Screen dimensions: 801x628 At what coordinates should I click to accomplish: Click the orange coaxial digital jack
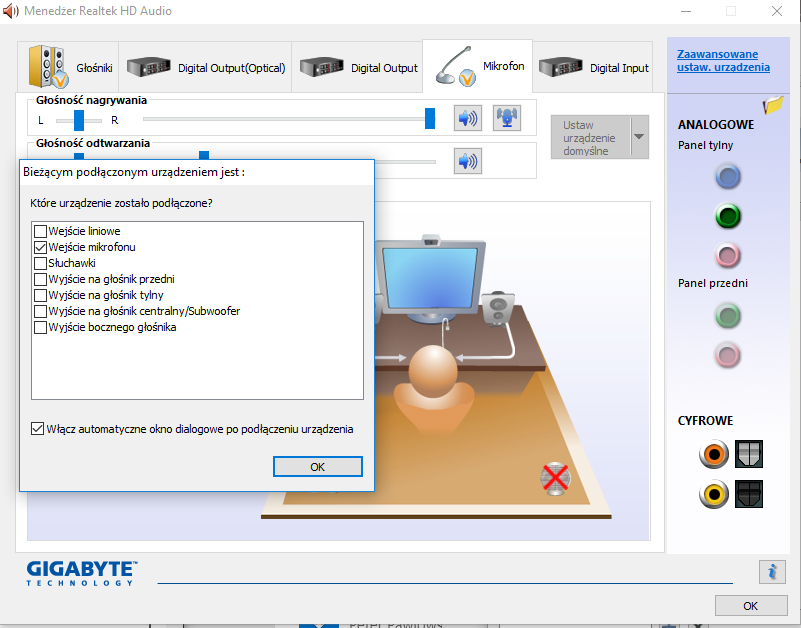tap(714, 454)
